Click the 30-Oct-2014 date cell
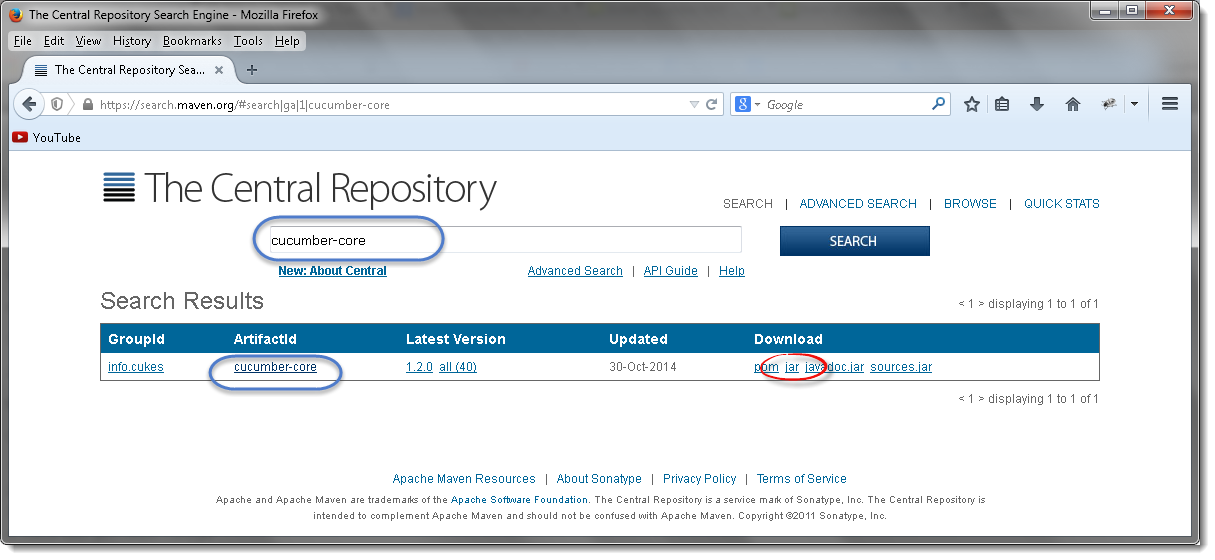This screenshot has height=560, width=1215. (643, 367)
